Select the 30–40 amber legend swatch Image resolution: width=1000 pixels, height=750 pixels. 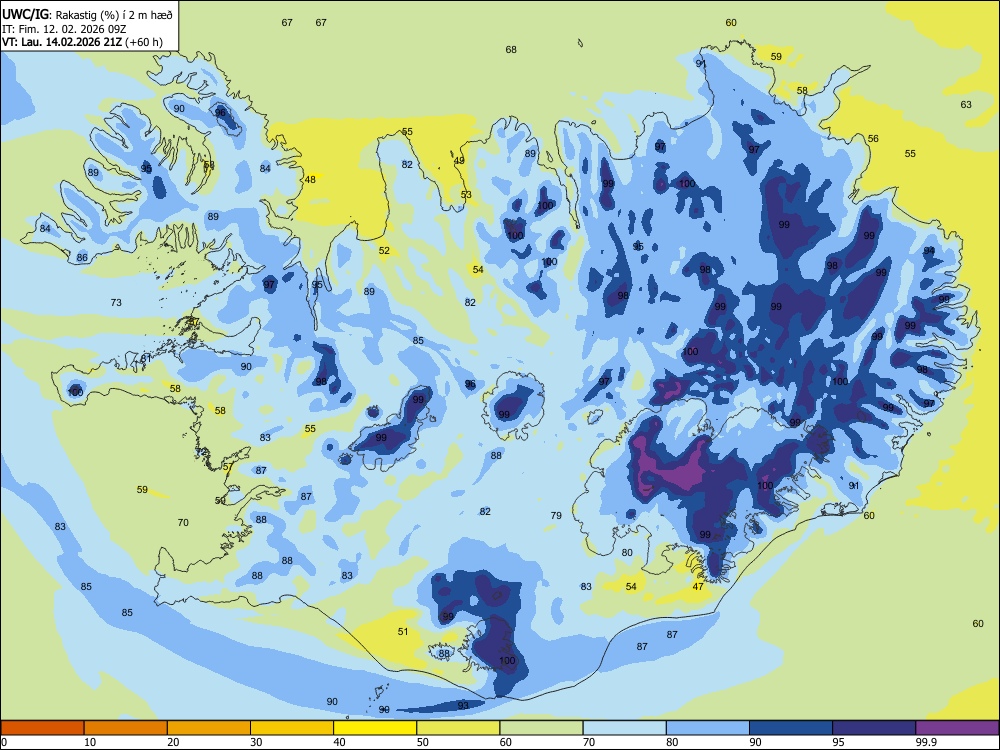point(292,728)
